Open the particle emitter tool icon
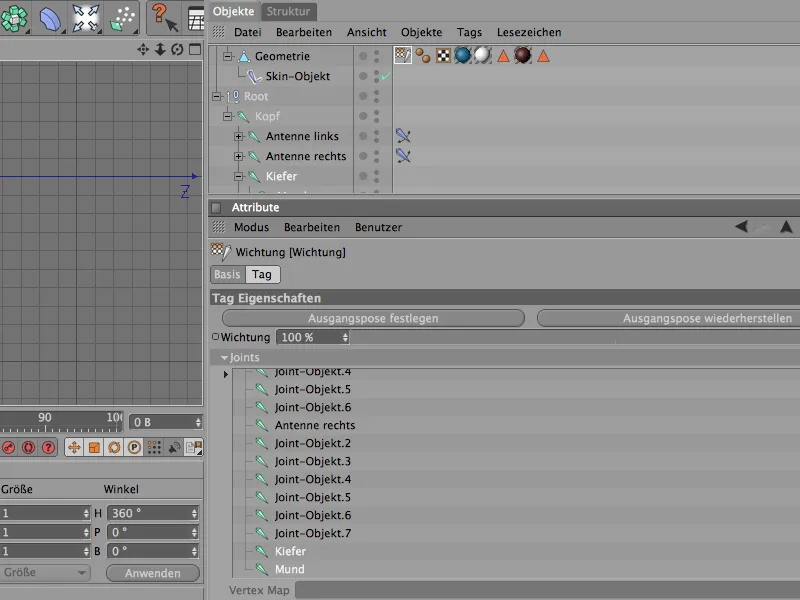 click(123, 19)
